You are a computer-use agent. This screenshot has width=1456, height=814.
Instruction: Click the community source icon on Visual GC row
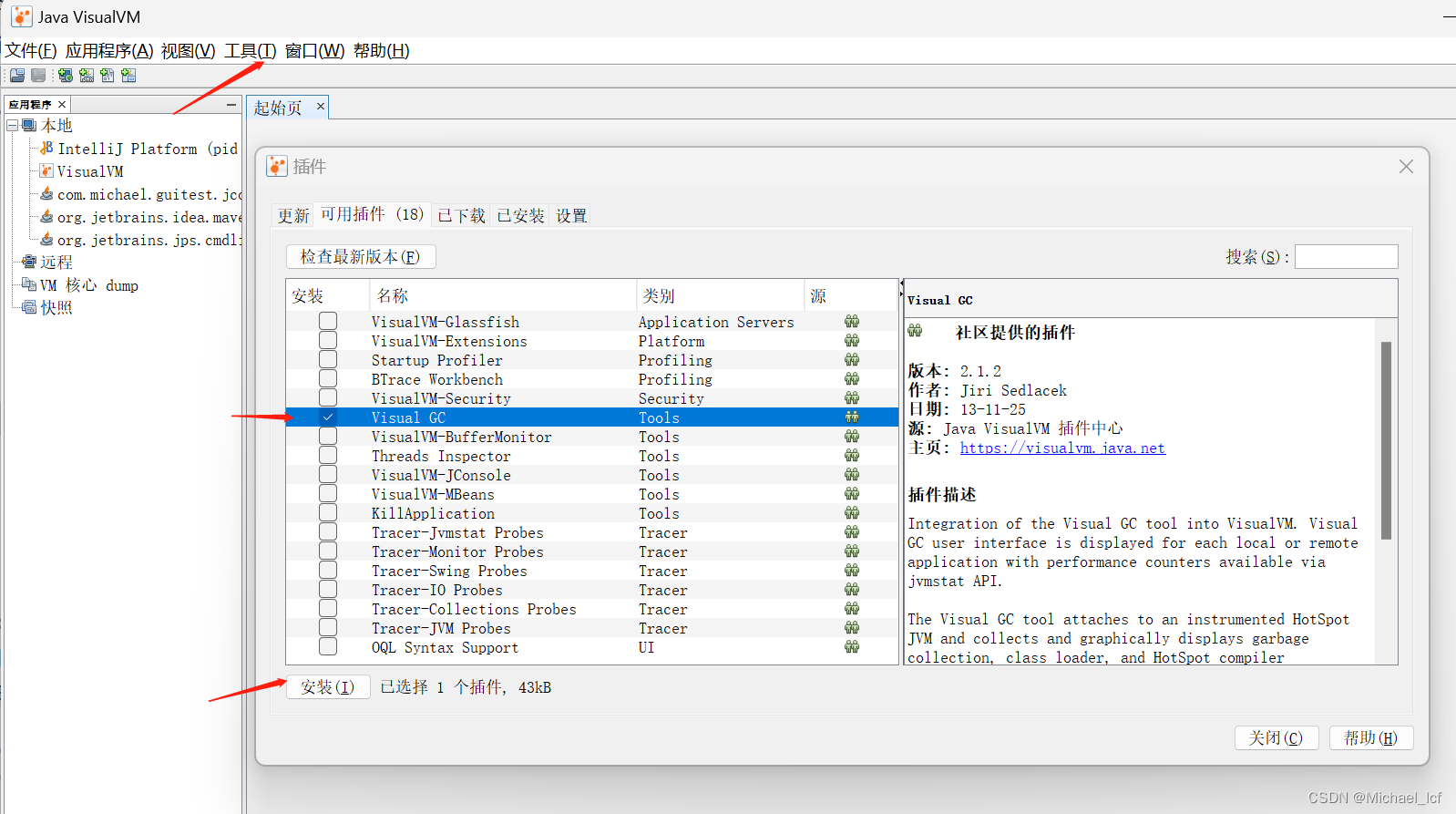tap(852, 417)
